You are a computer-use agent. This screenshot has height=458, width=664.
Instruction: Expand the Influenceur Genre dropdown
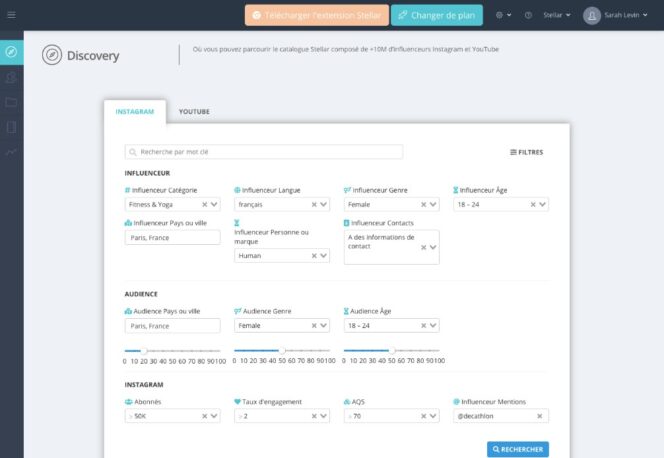coord(433,204)
